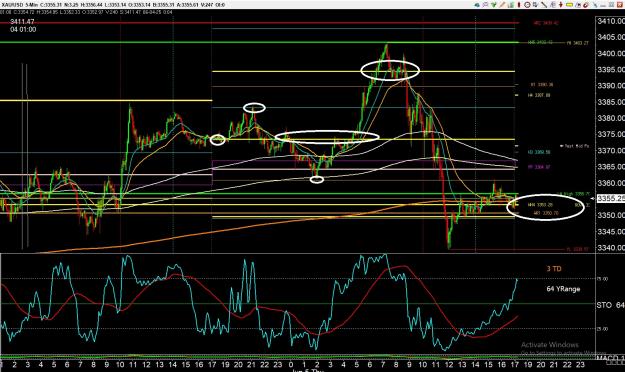Click the purple PP pivot level label
625x372 pixels.
[x=539, y=167]
